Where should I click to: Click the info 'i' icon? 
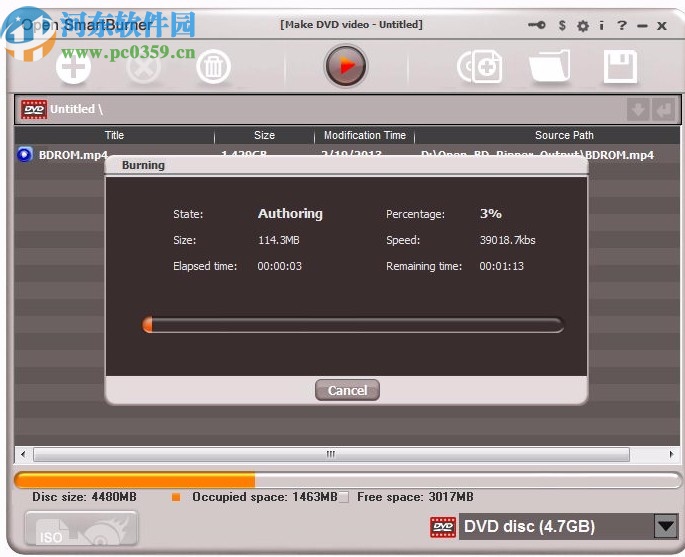[602, 25]
